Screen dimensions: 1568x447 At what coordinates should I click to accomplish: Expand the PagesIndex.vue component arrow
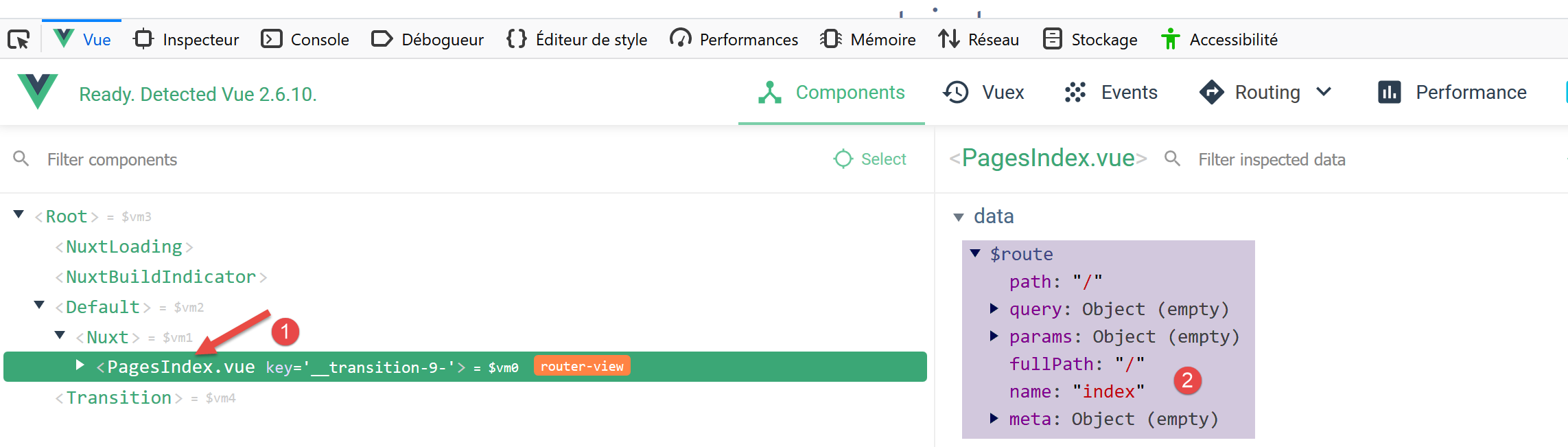point(80,365)
